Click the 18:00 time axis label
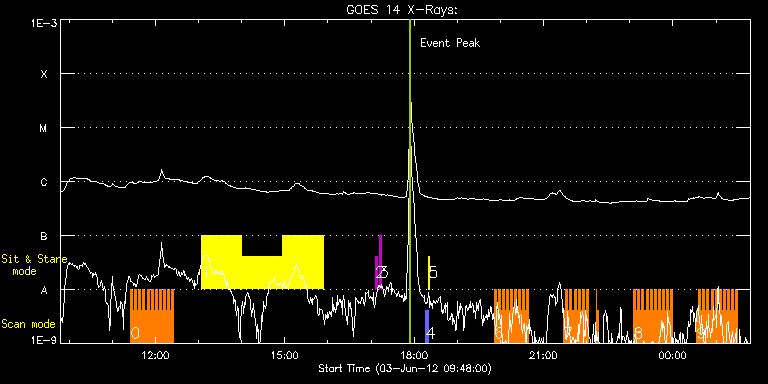This screenshot has height=384, width=768. point(414,355)
